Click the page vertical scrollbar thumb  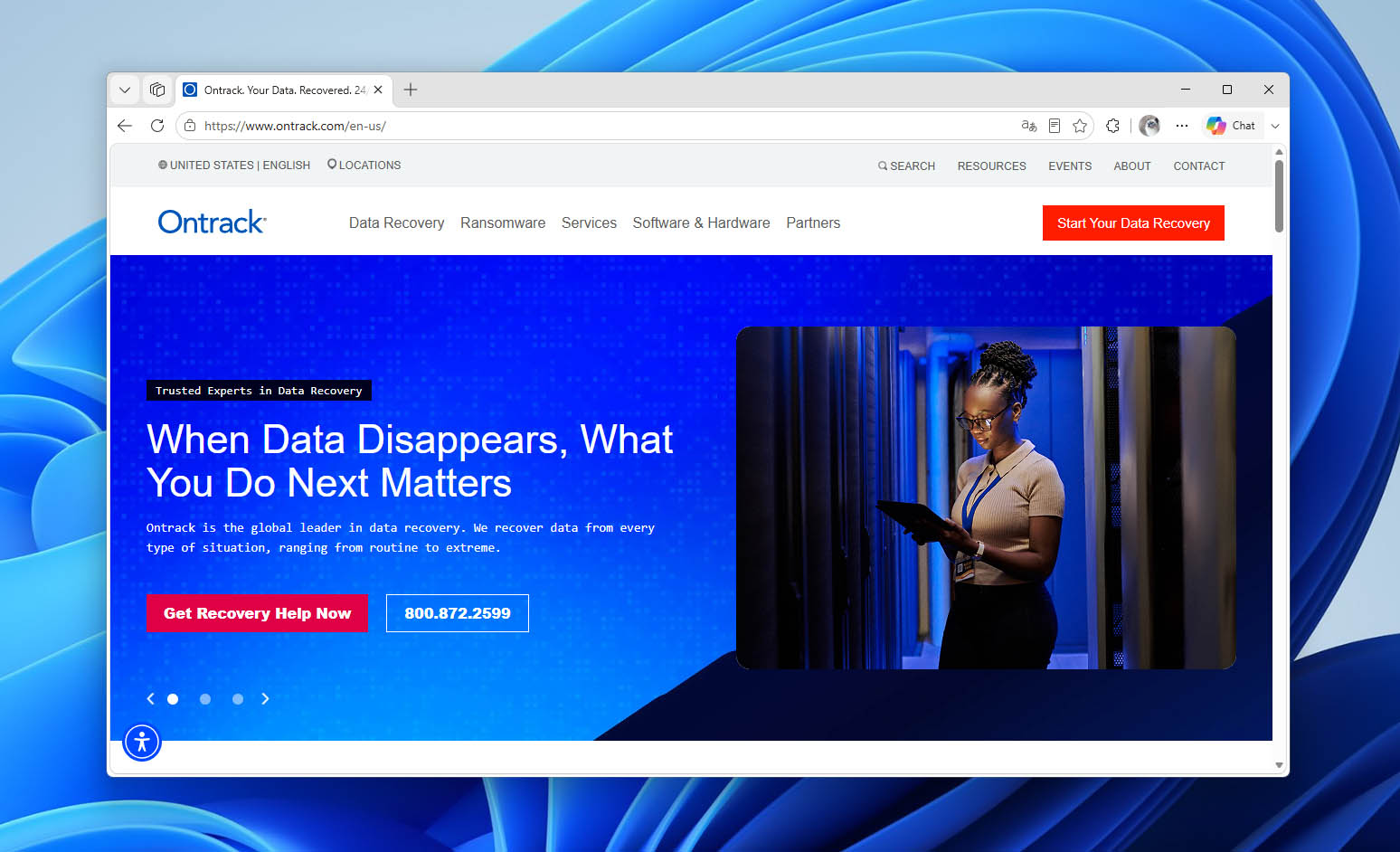tap(1279, 196)
